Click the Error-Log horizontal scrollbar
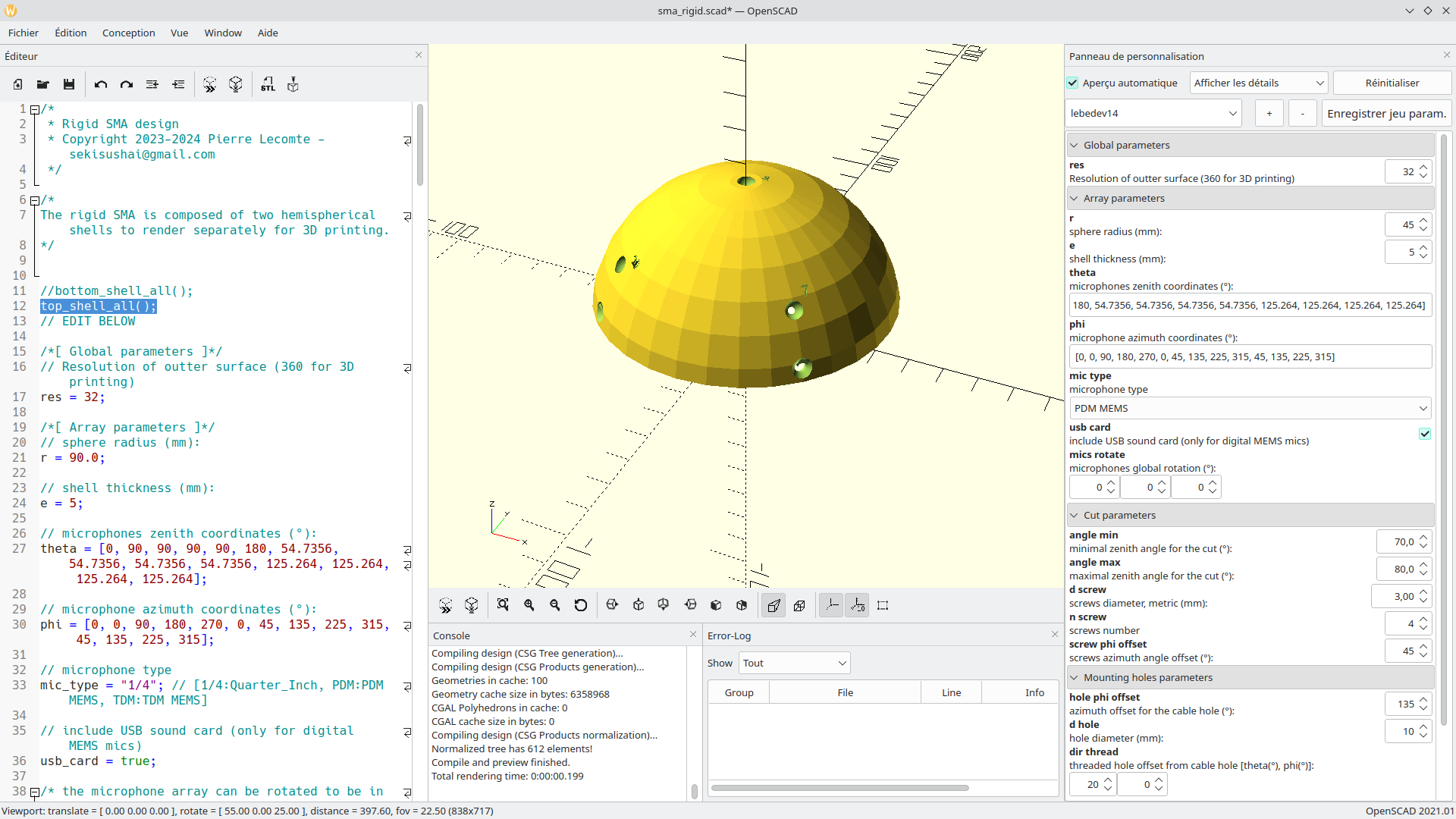 coord(839,787)
